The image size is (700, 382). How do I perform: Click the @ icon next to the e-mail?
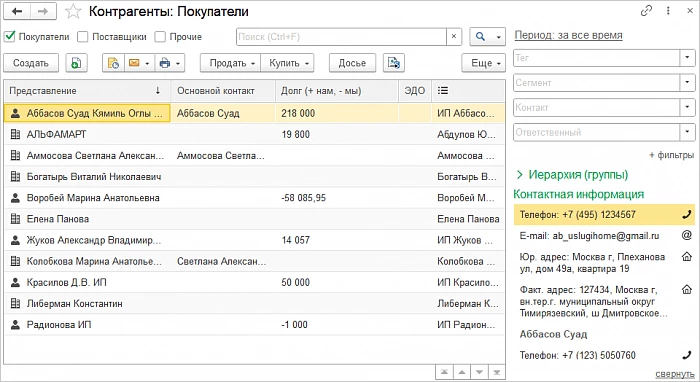(x=687, y=235)
